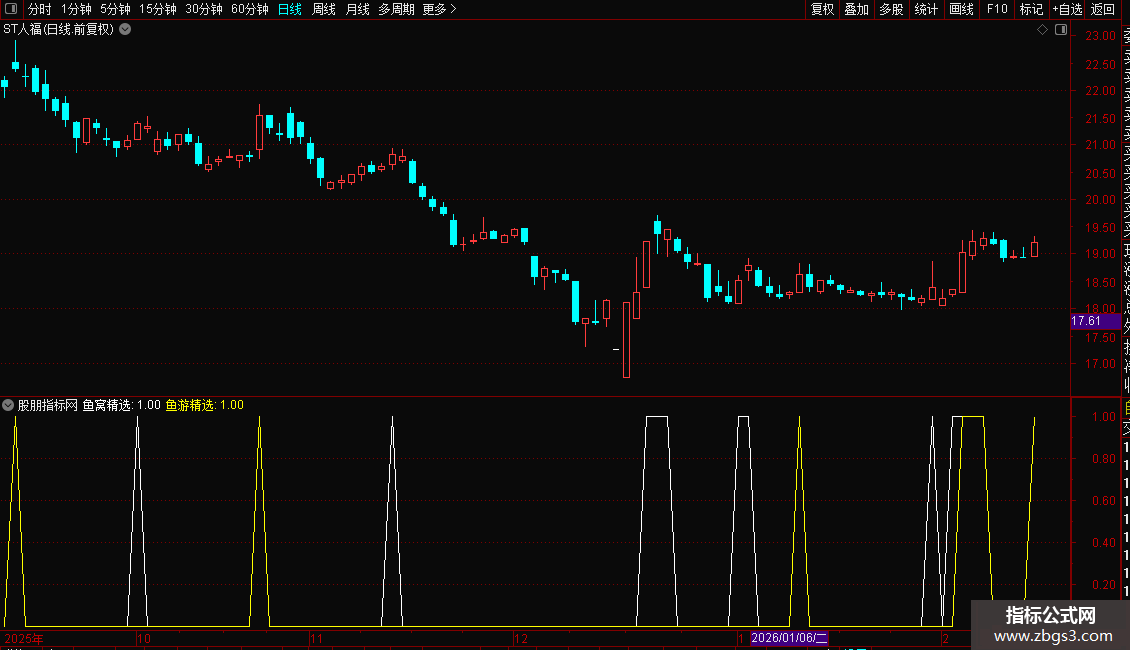Click month 10 marker on time axis

click(x=144, y=638)
